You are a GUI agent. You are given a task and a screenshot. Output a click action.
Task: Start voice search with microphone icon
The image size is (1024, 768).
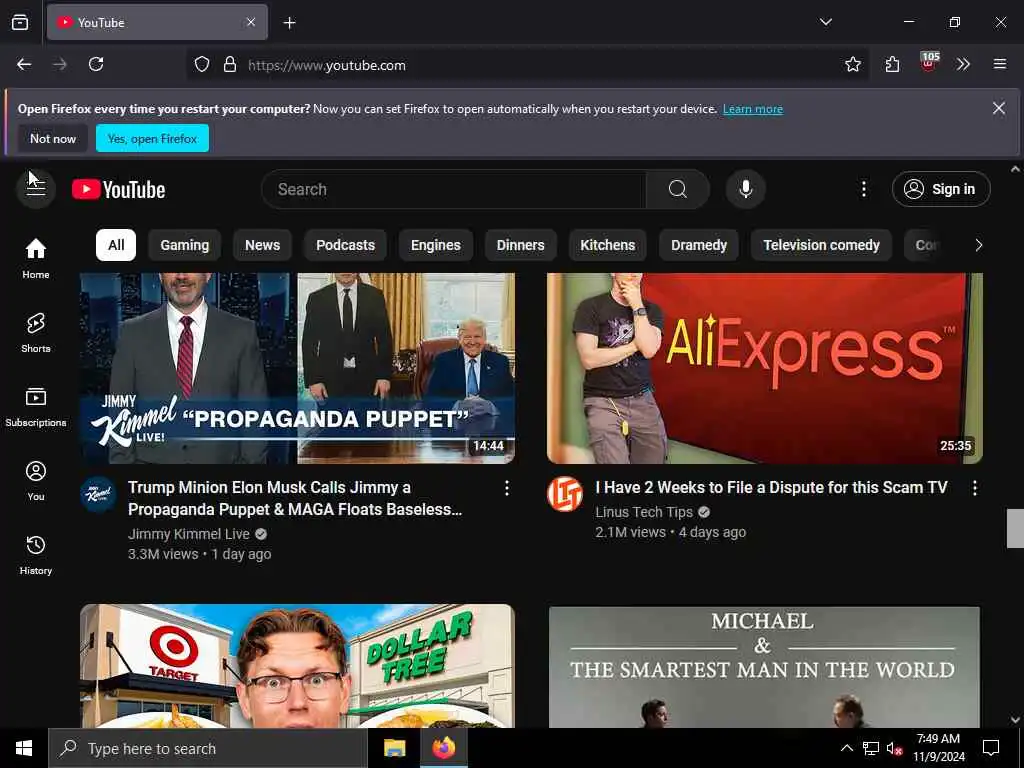pos(745,189)
